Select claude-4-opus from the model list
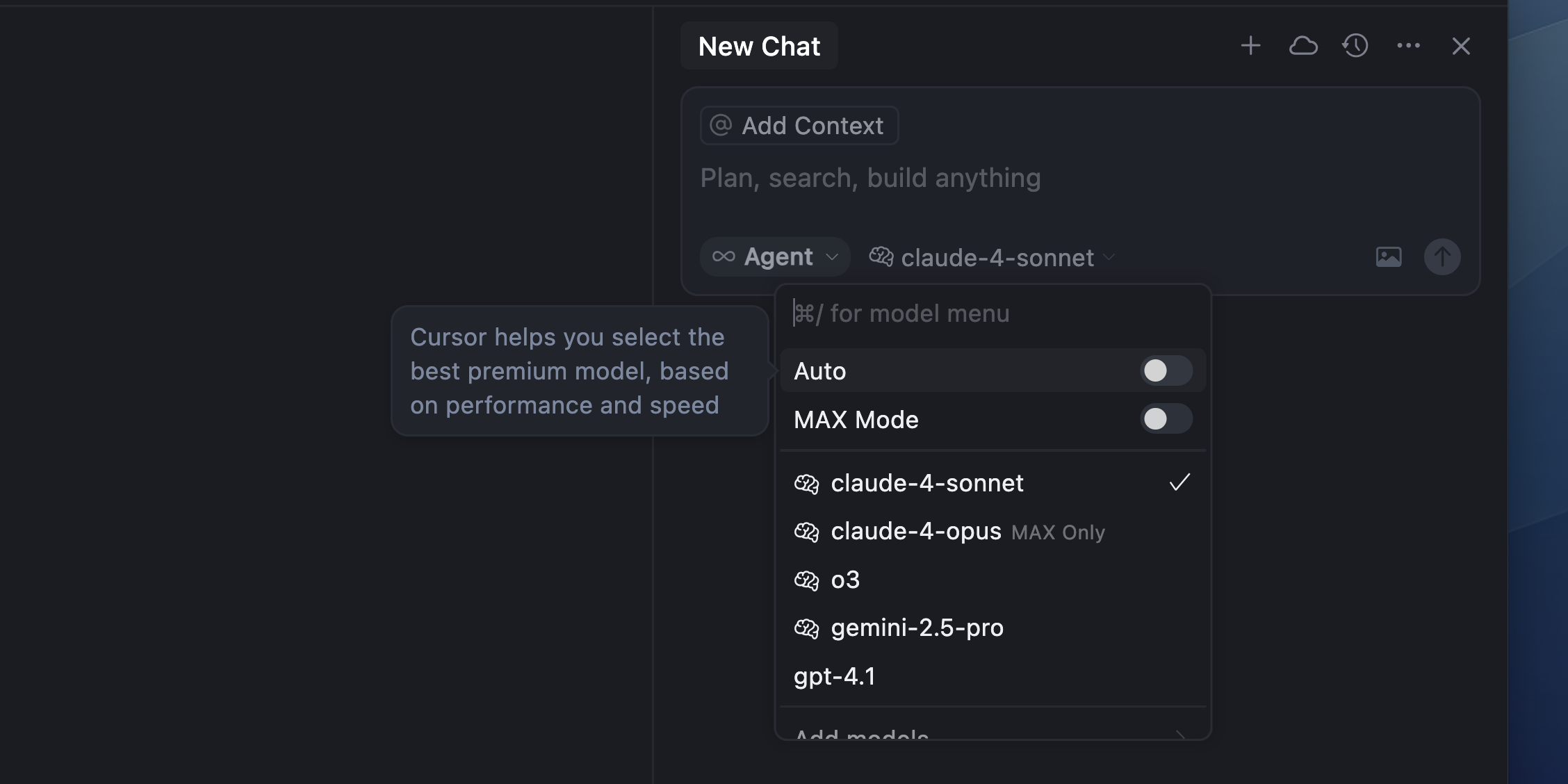The image size is (1568, 784). (x=916, y=532)
